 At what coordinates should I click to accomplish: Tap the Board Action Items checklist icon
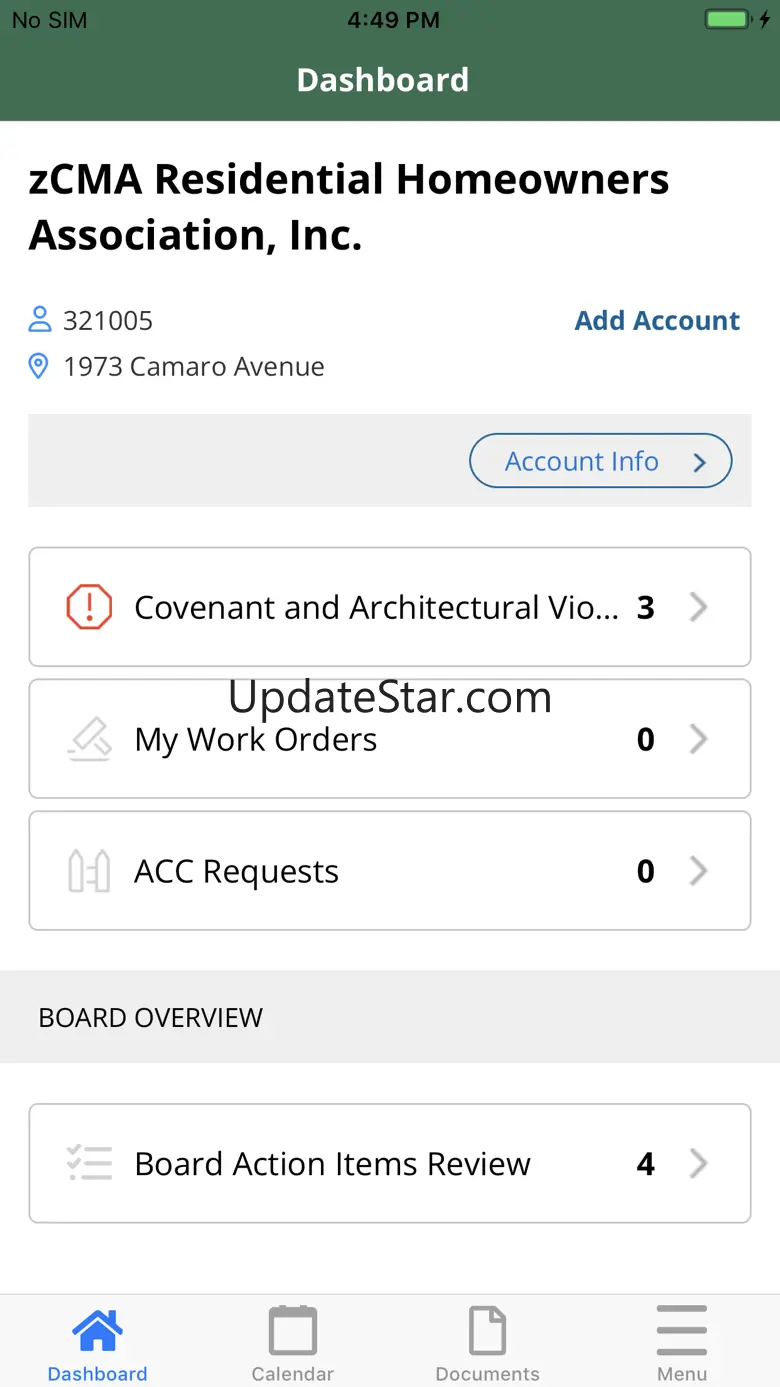[x=89, y=1164]
